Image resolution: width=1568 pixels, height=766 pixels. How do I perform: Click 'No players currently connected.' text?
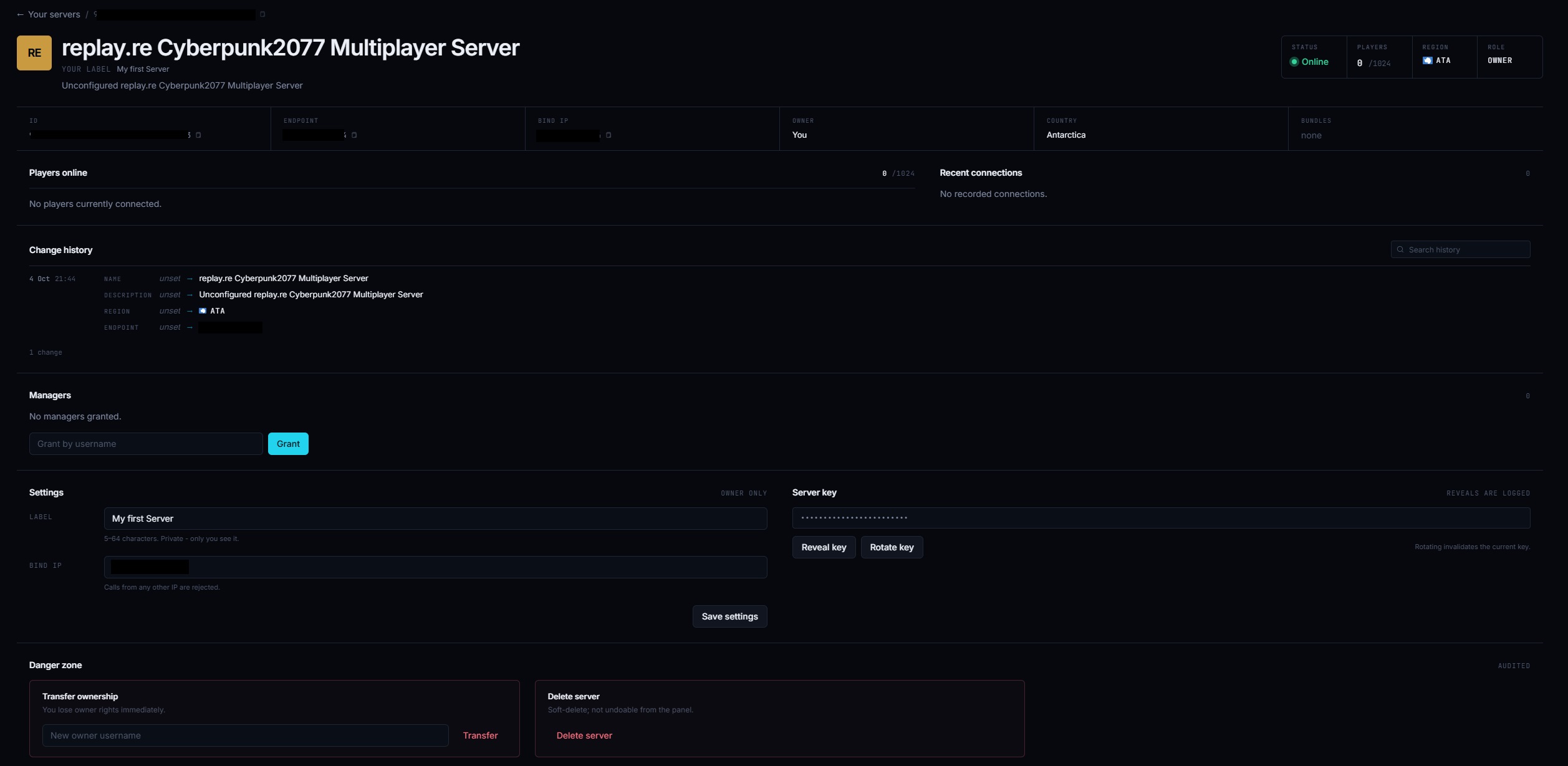coord(95,204)
